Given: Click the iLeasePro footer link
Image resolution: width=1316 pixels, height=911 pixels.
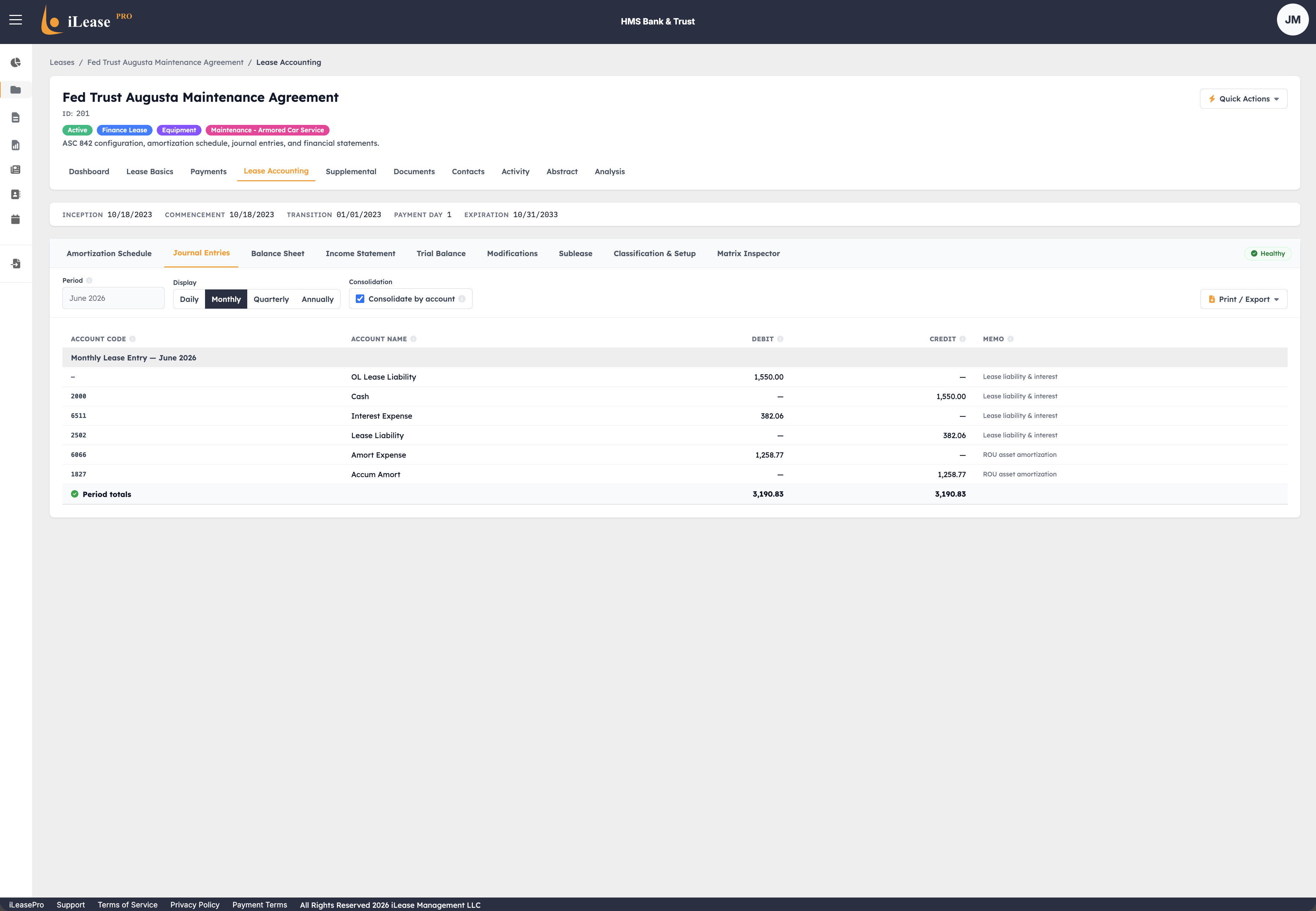Looking at the screenshot, I should point(26,905).
